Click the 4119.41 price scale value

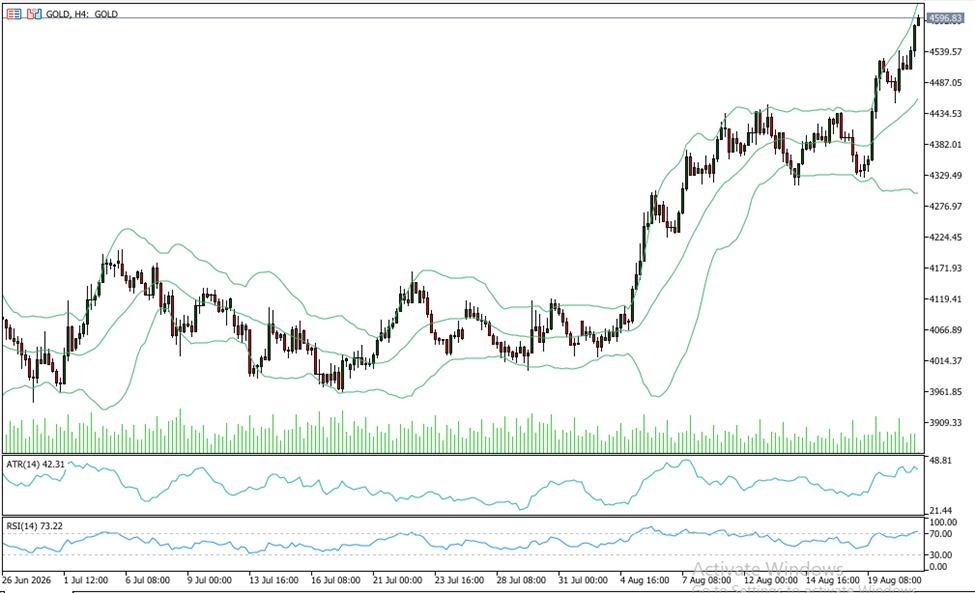[945, 299]
